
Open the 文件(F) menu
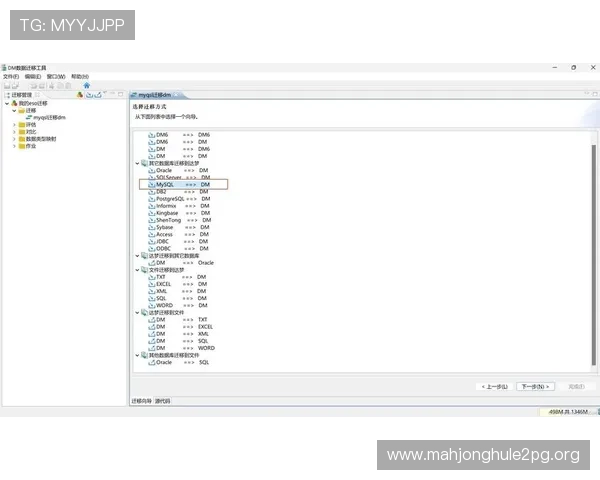pos(11,76)
